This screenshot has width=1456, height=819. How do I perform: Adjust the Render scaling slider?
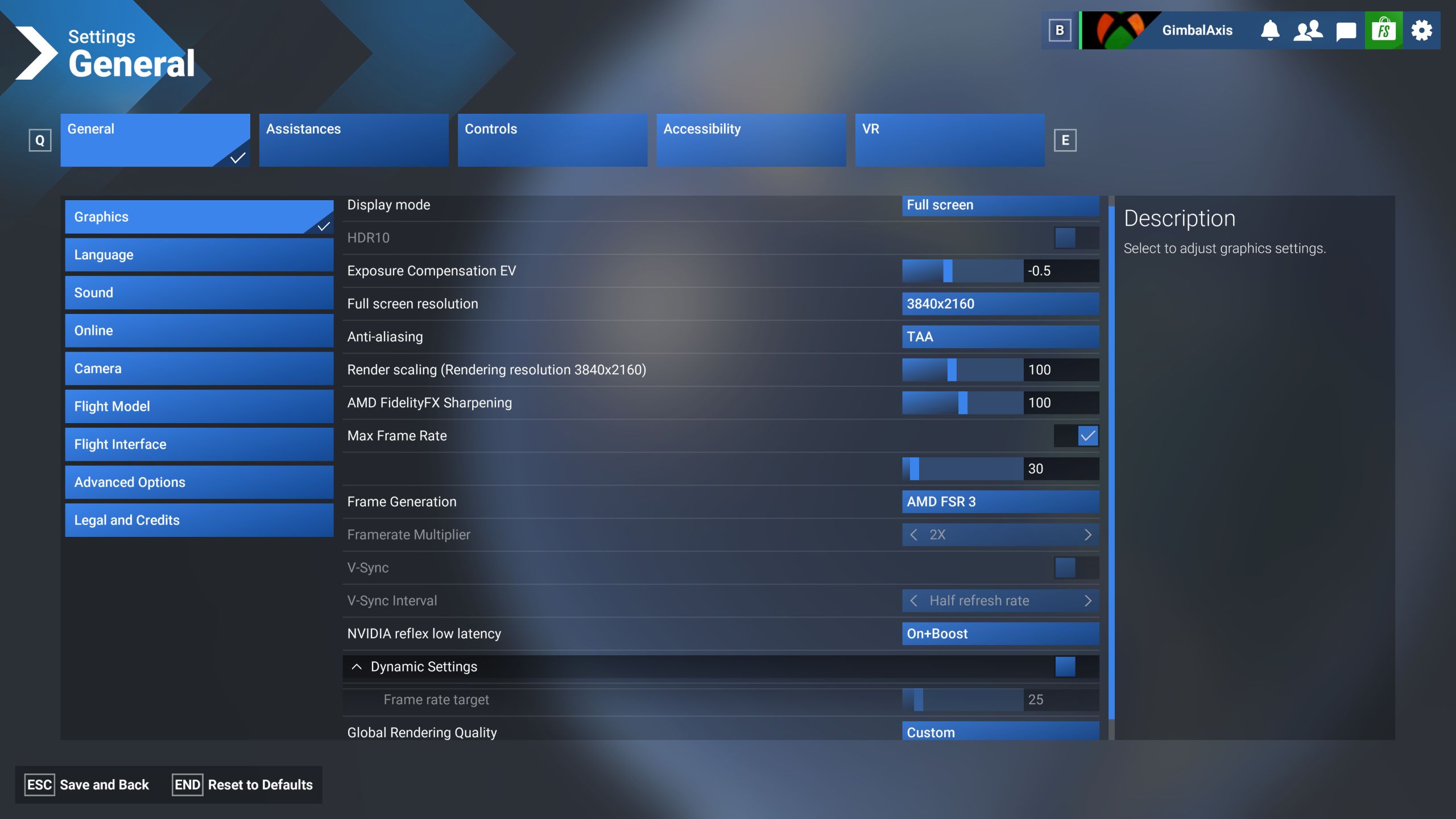(x=962, y=370)
